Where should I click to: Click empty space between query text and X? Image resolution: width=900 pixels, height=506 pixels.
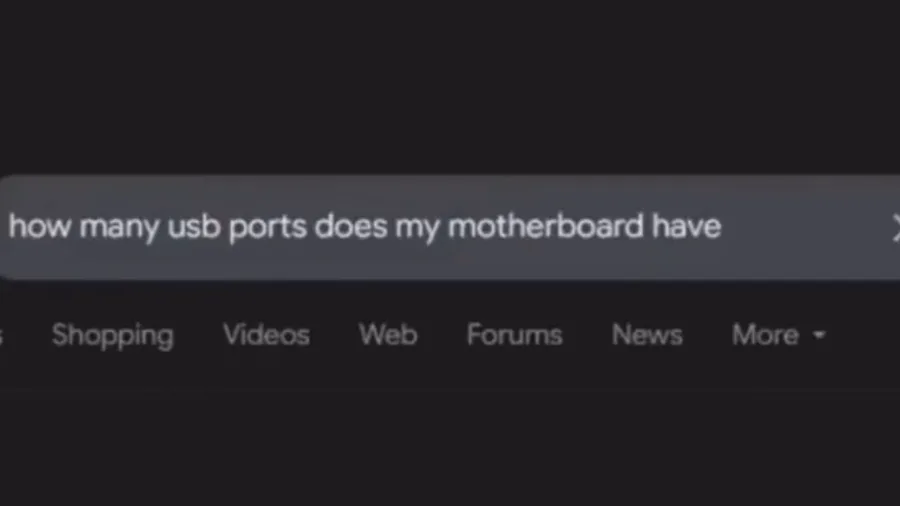(x=804, y=227)
